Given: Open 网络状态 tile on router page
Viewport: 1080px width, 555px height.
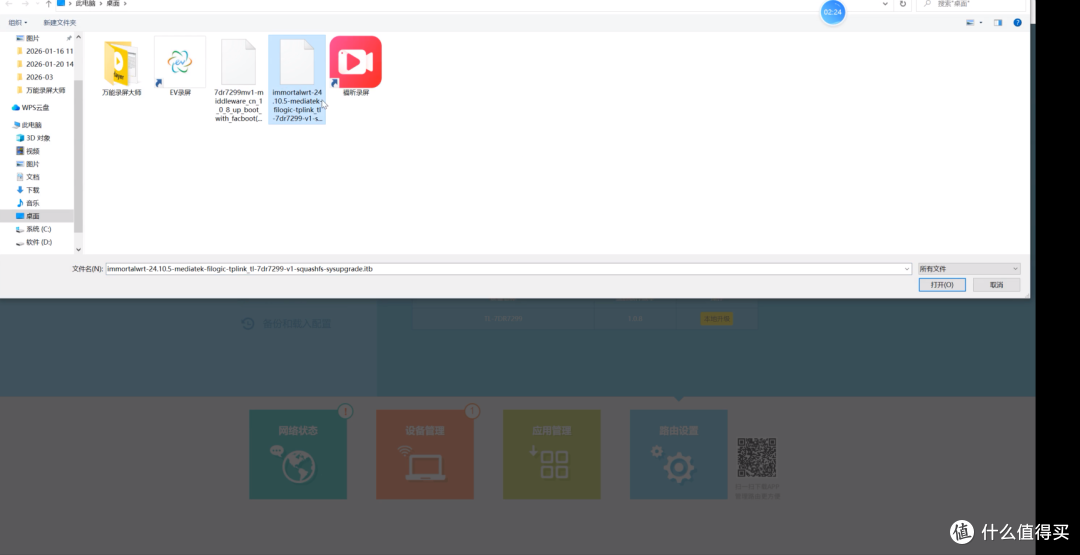Looking at the screenshot, I should tap(298, 454).
